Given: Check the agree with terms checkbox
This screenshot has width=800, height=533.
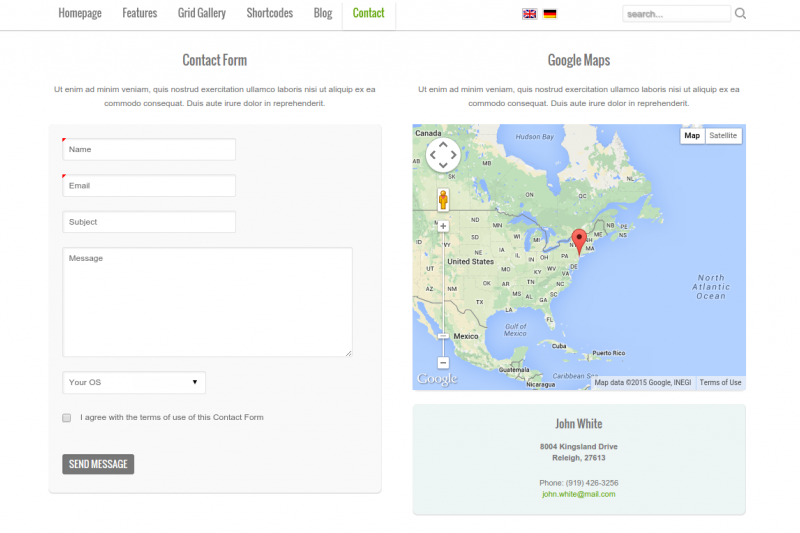Looking at the screenshot, I should [x=67, y=418].
